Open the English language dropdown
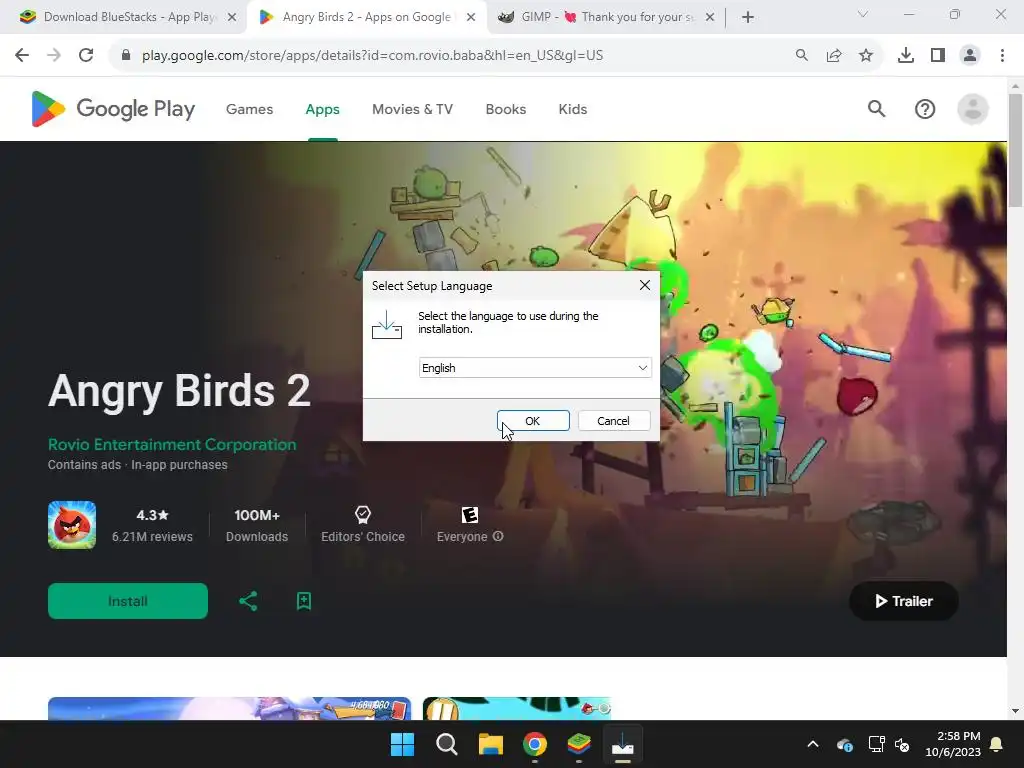Viewport: 1024px width, 768px height. [x=535, y=368]
